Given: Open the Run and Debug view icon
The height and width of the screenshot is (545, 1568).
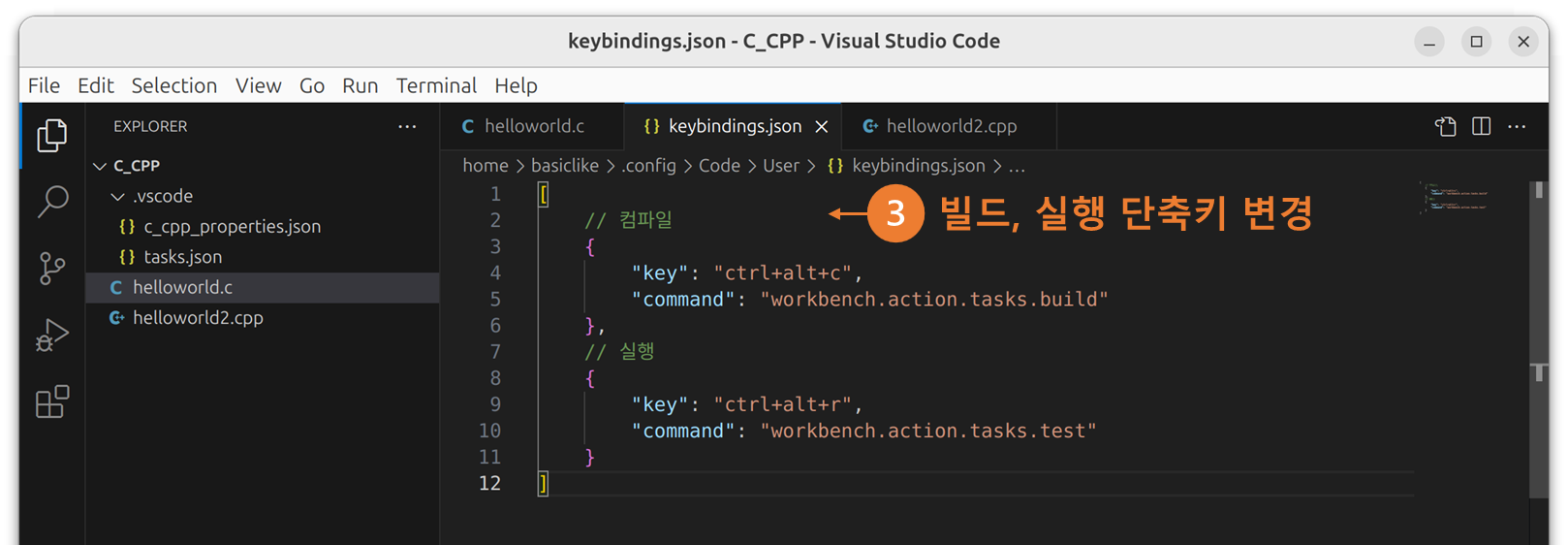Looking at the screenshot, I should click(52, 336).
